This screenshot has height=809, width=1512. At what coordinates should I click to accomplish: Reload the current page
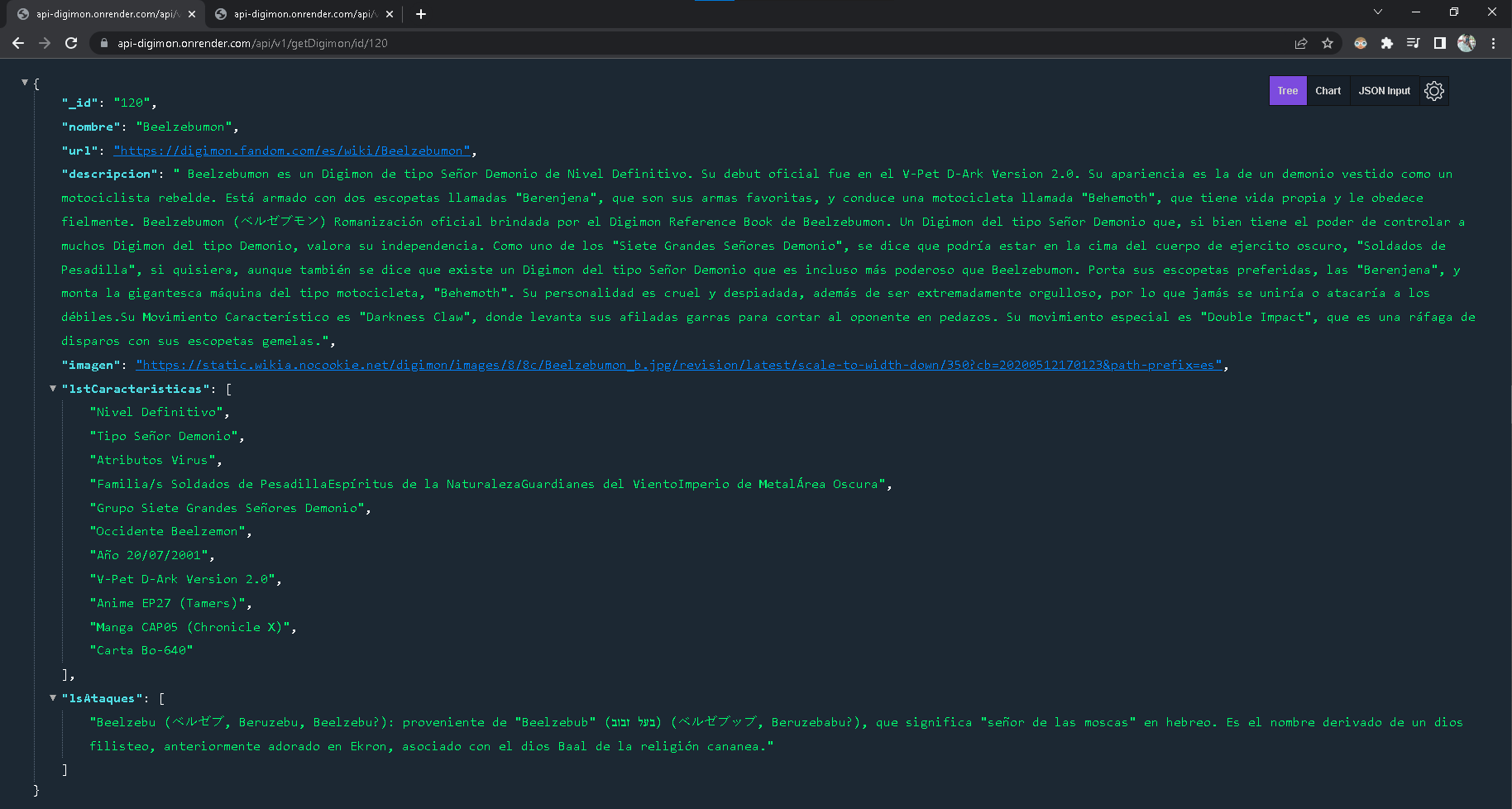pos(73,42)
